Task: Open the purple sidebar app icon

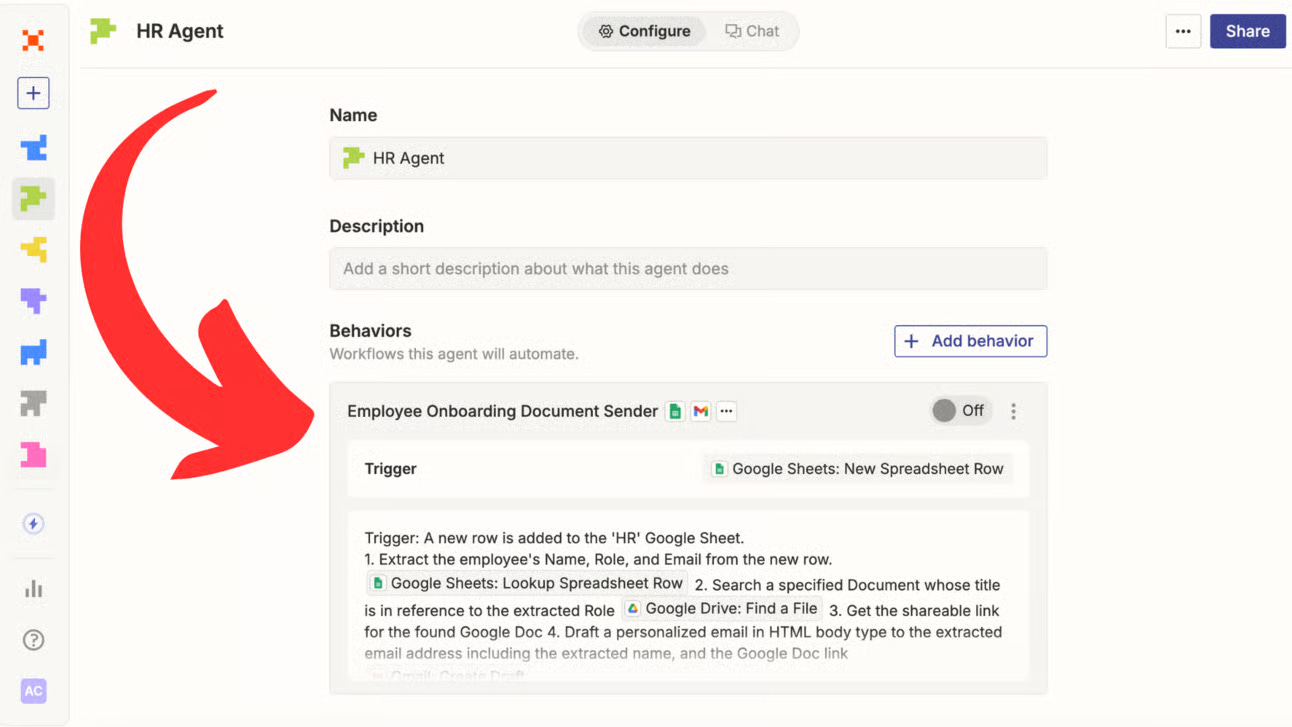Action: tap(33, 300)
